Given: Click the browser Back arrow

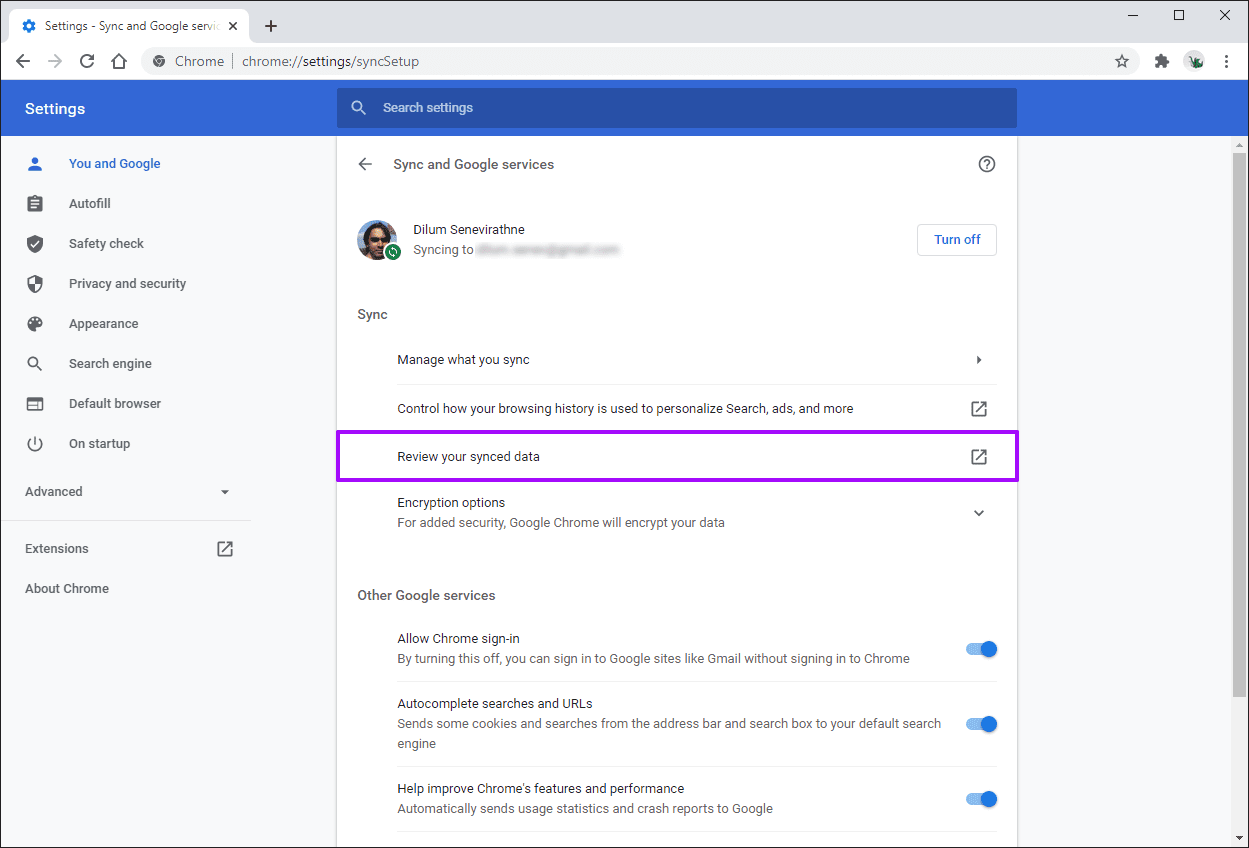Looking at the screenshot, I should pyautogui.click(x=23, y=61).
